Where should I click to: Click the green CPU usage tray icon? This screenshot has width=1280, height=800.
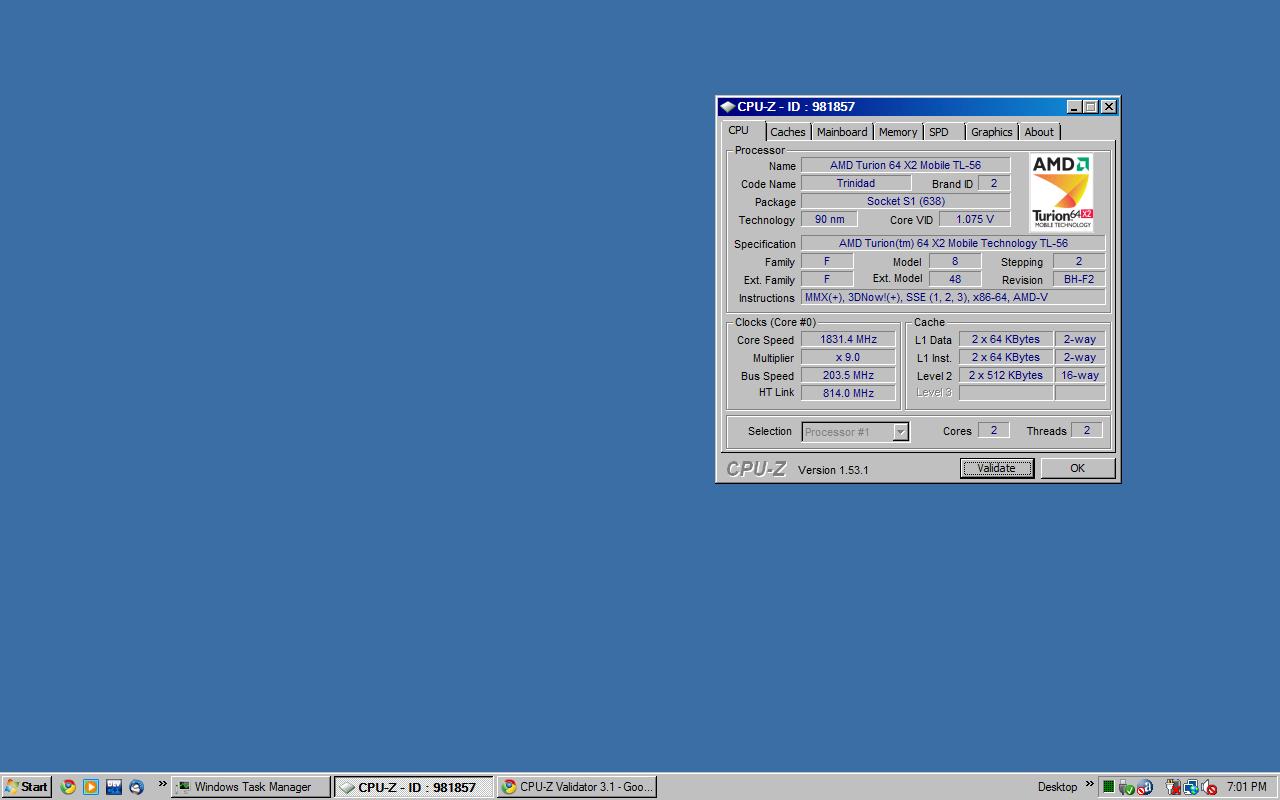[x=1109, y=787]
